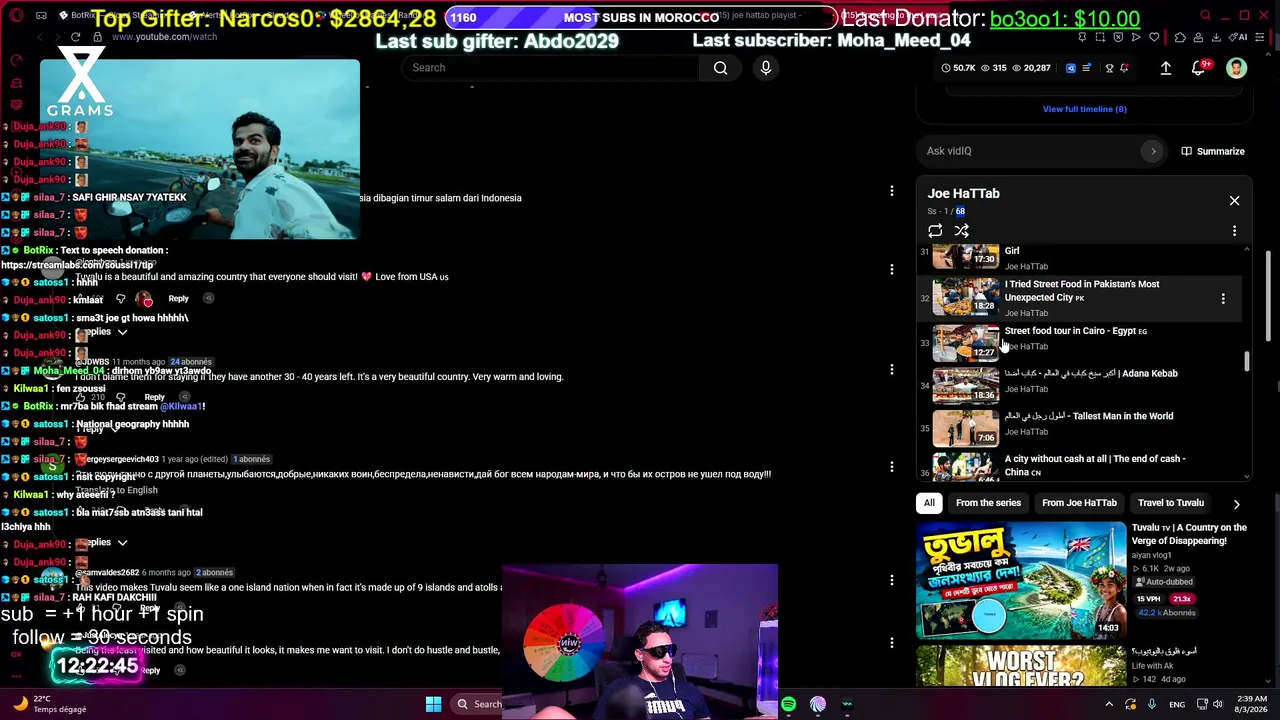Select the All filter chip
1280x720 pixels.
[929, 503]
